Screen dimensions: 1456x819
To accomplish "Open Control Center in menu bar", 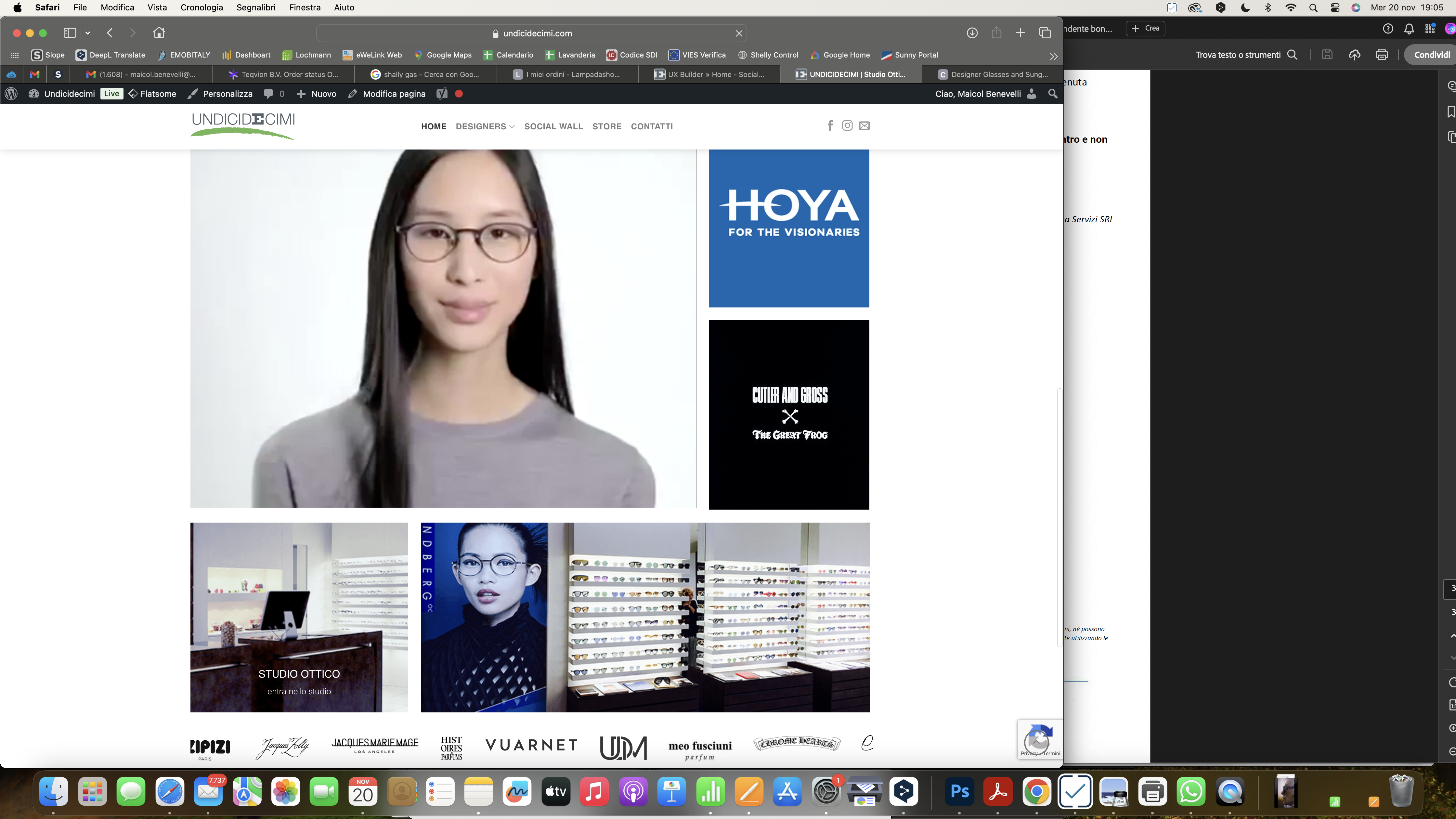I will 1334,8.
